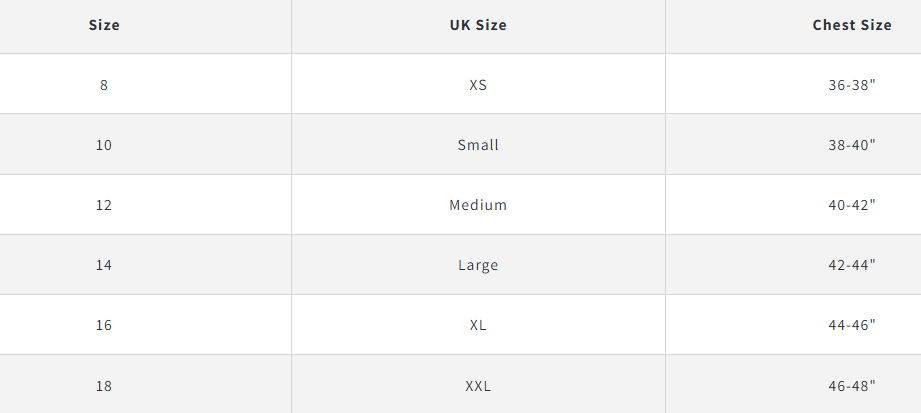
Task: Click the Chest Size column header
Action: click(x=851, y=25)
